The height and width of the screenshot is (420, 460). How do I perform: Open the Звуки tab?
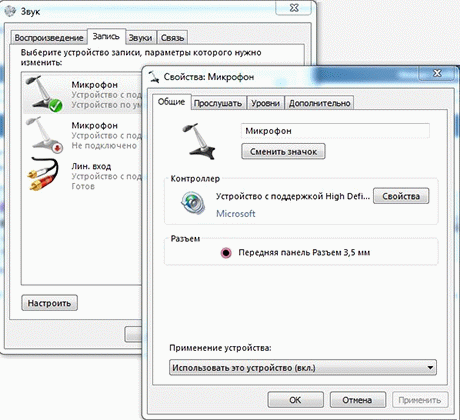140,38
